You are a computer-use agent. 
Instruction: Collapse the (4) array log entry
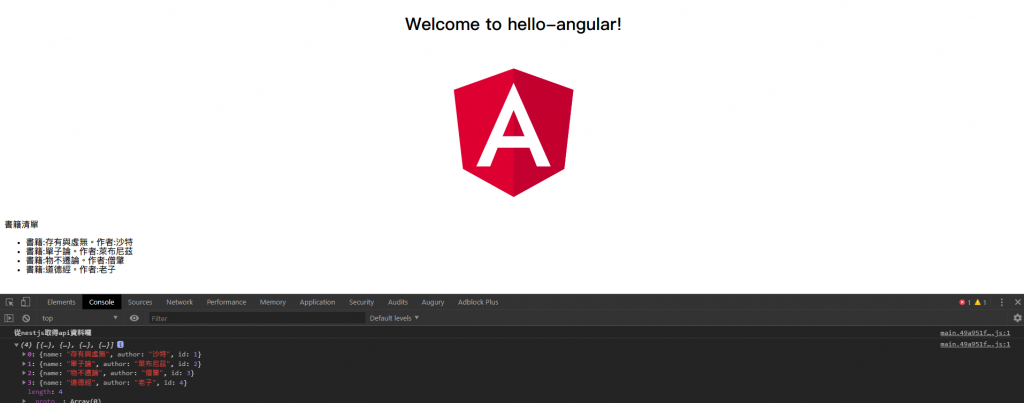tap(16, 344)
